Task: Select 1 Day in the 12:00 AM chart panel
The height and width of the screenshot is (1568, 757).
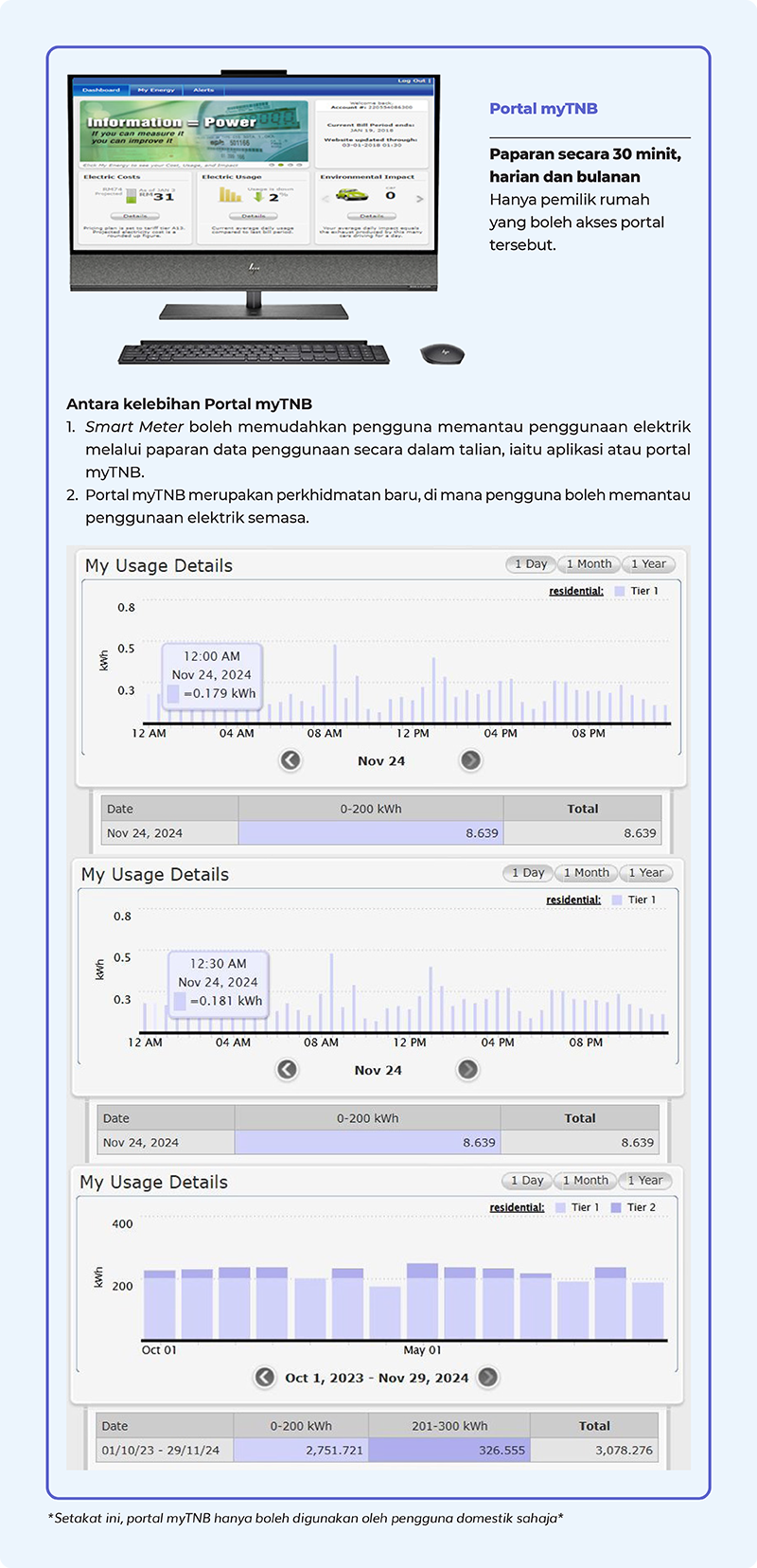Action: point(531,563)
